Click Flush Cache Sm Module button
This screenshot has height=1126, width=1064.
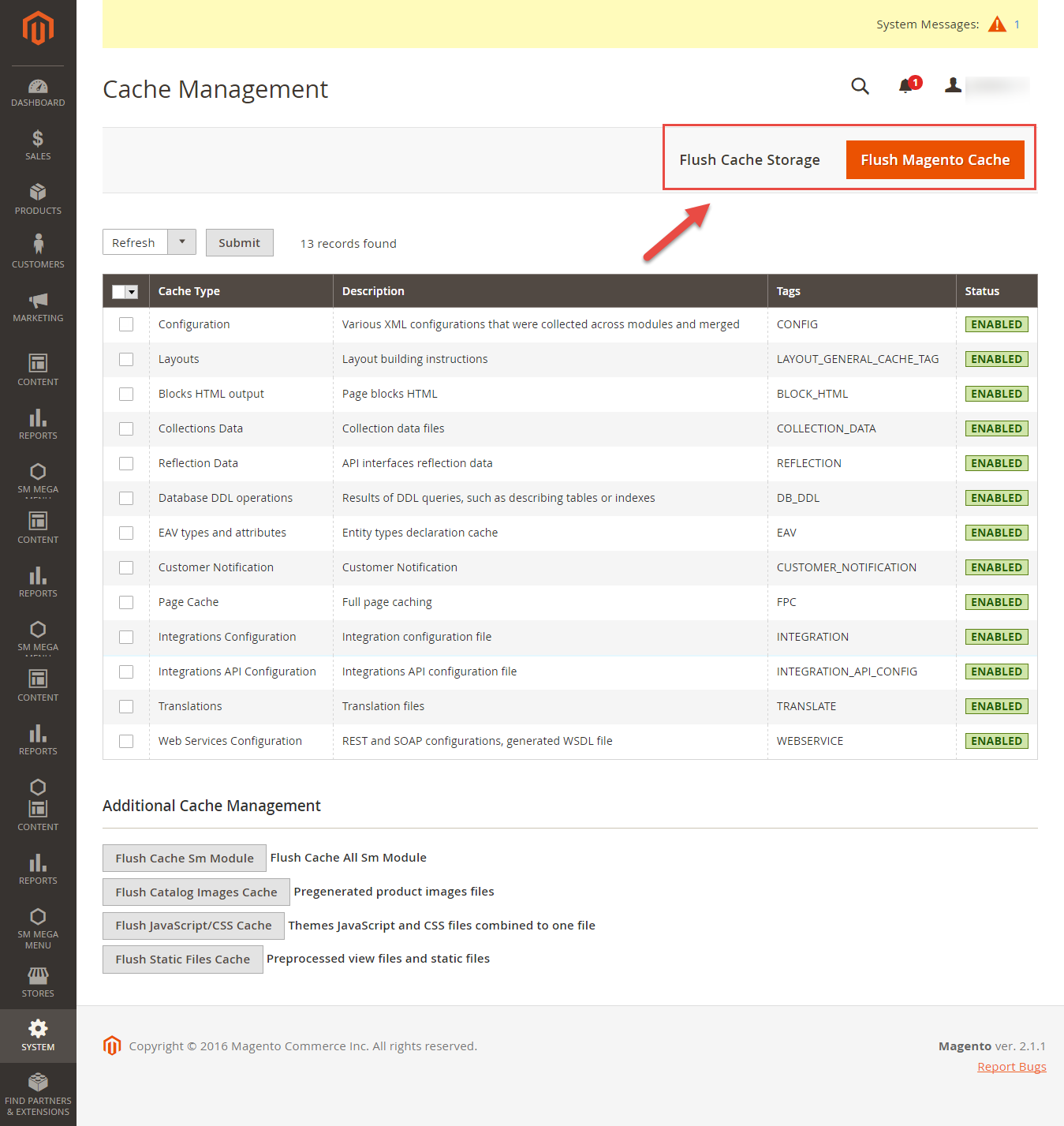coord(185,858)
